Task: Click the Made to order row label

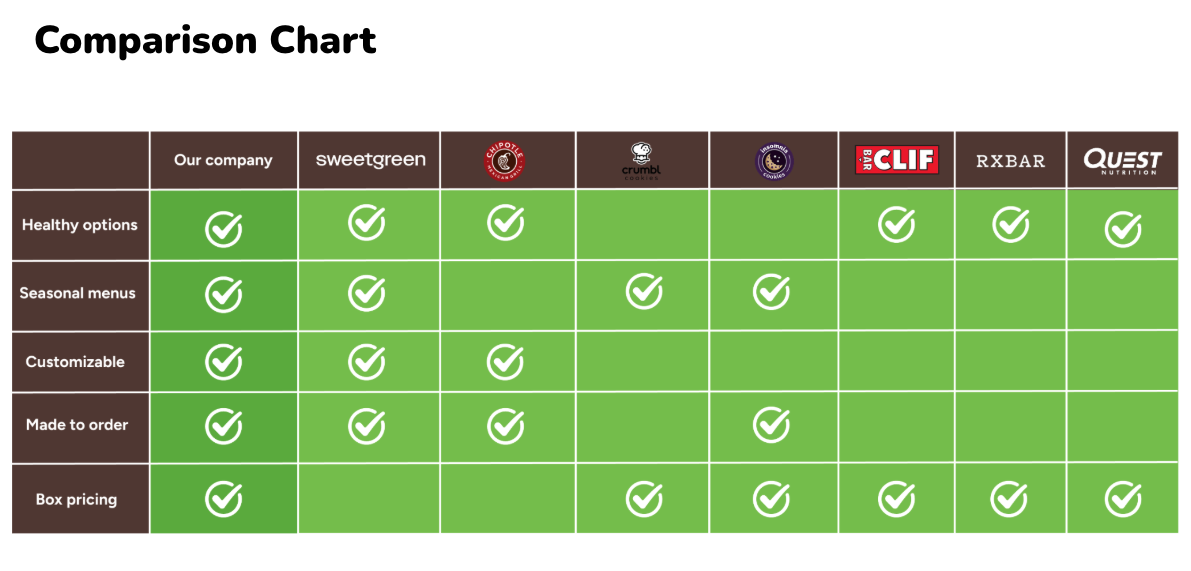Action: 77,425
